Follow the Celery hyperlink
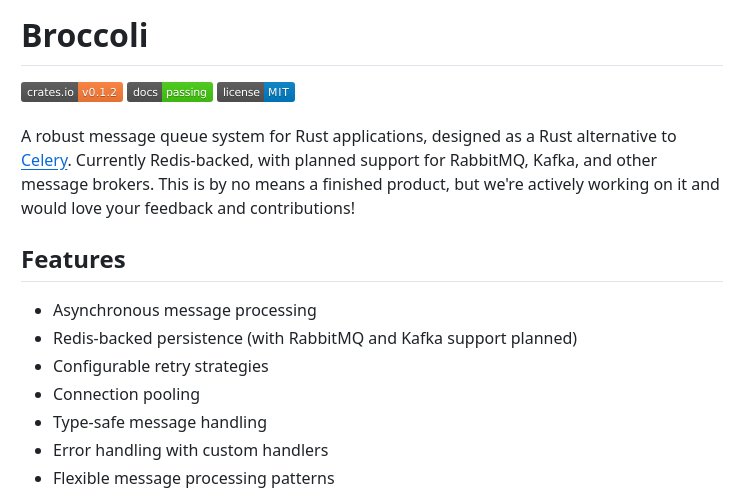Screen dimensions: 740x498 click(44, 161)
